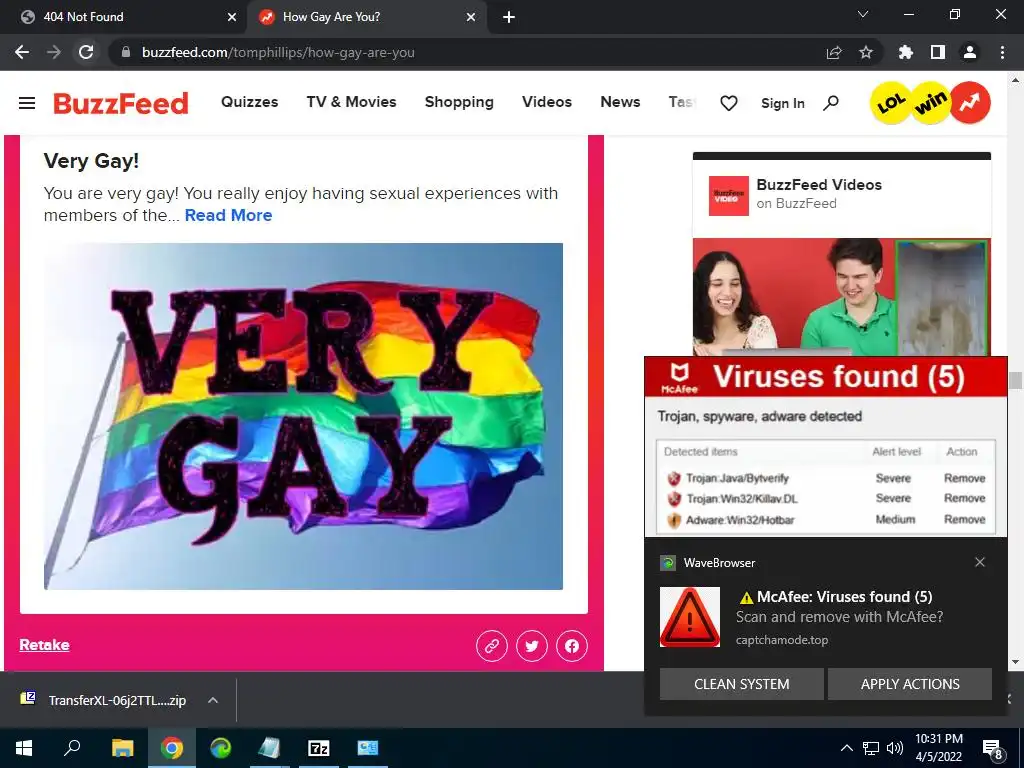Open 7-Zip from the taskbar

[x=319, y=748]
